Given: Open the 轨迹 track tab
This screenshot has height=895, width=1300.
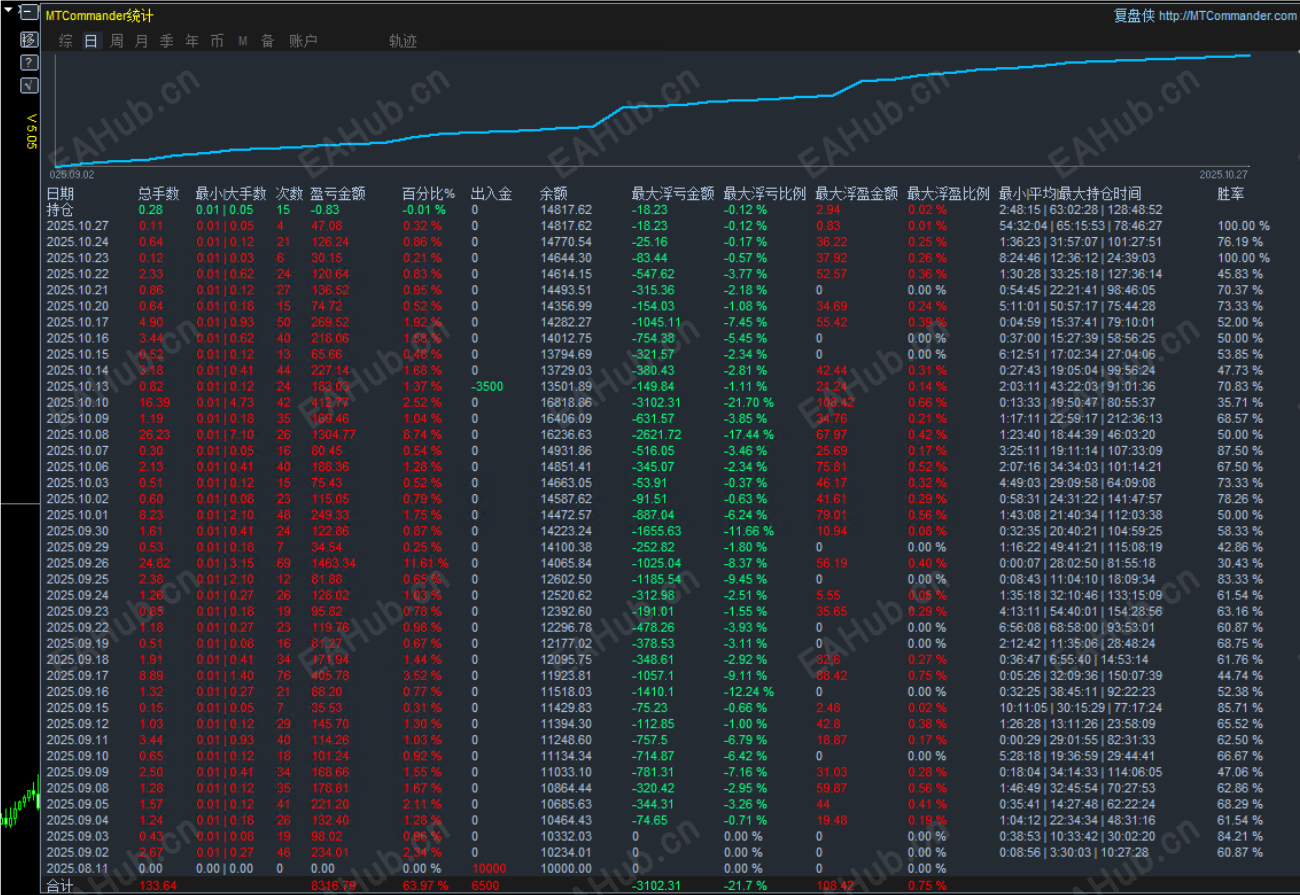Looking at the screenshot, I should 403,41.
